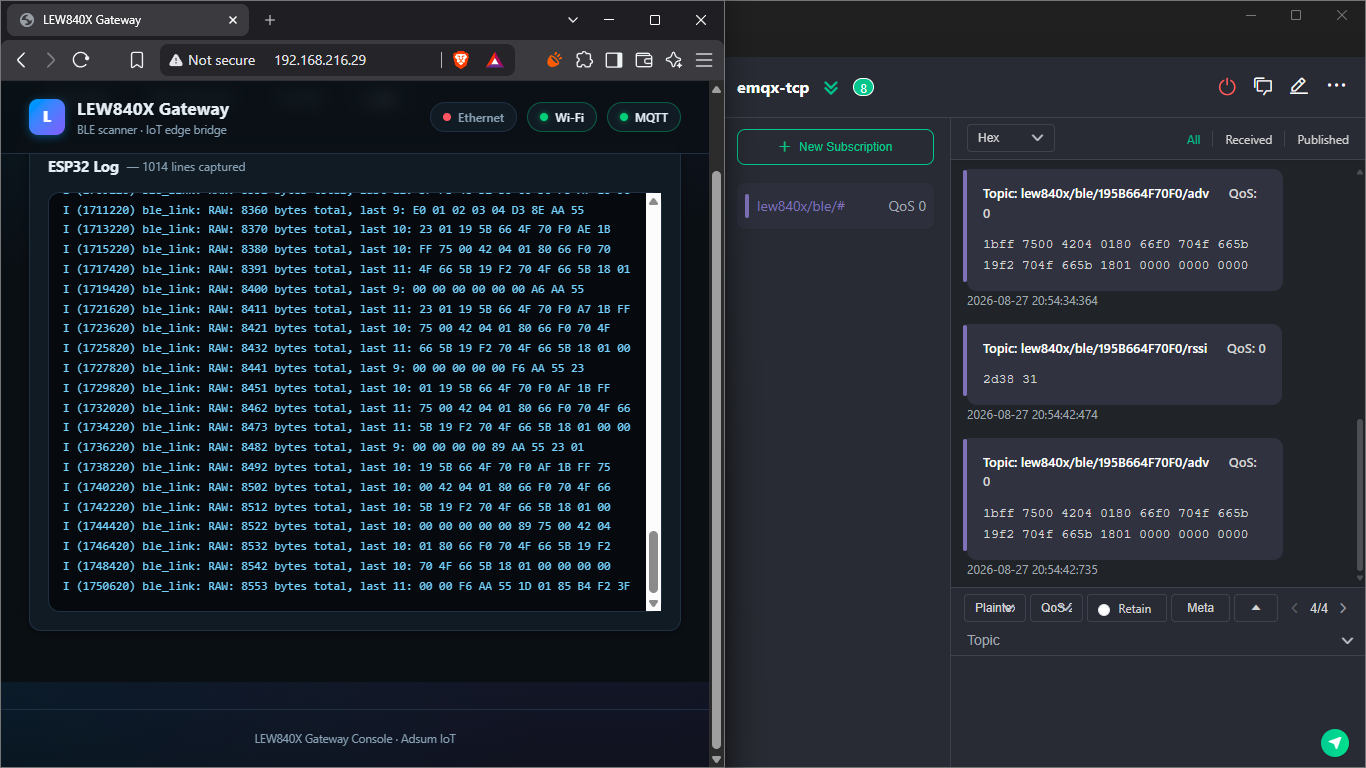Show only Published messages
Screen dimensions: 1366x768
1323,140
